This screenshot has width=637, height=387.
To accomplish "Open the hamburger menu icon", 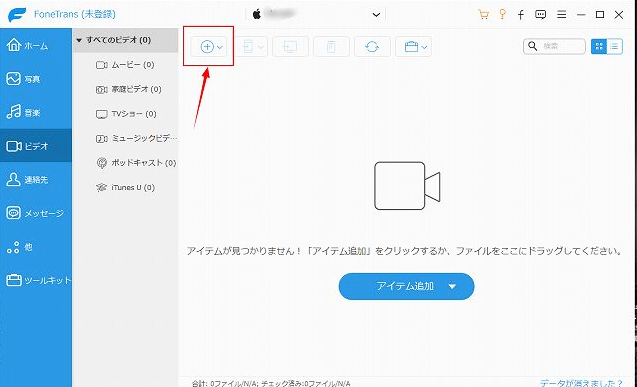I will click(x=561, y=15).
